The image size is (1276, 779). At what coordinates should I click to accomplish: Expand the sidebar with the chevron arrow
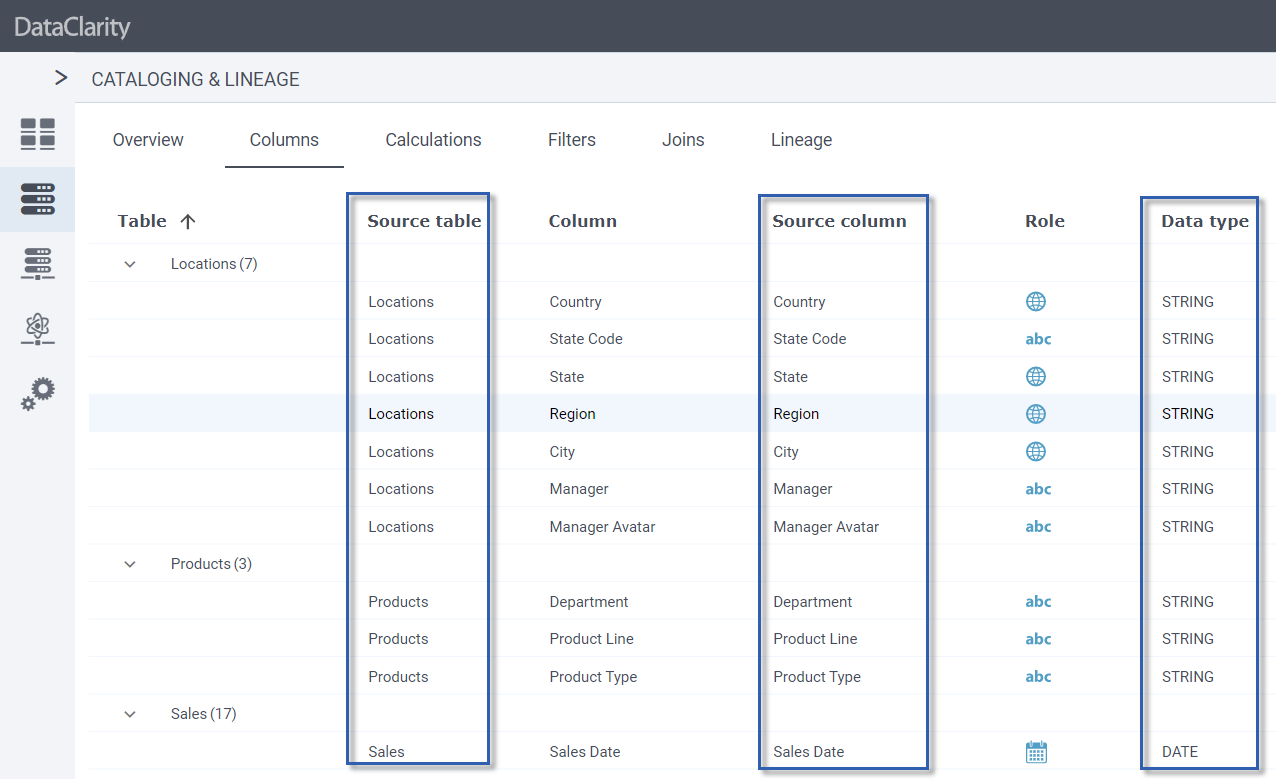click(x=61, y=78)
